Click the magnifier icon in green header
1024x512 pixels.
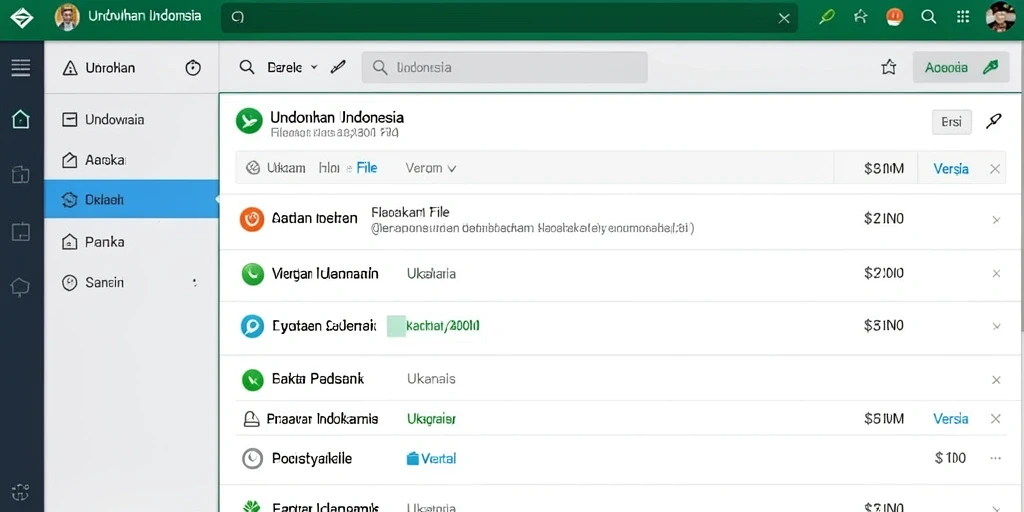[929, 17]
